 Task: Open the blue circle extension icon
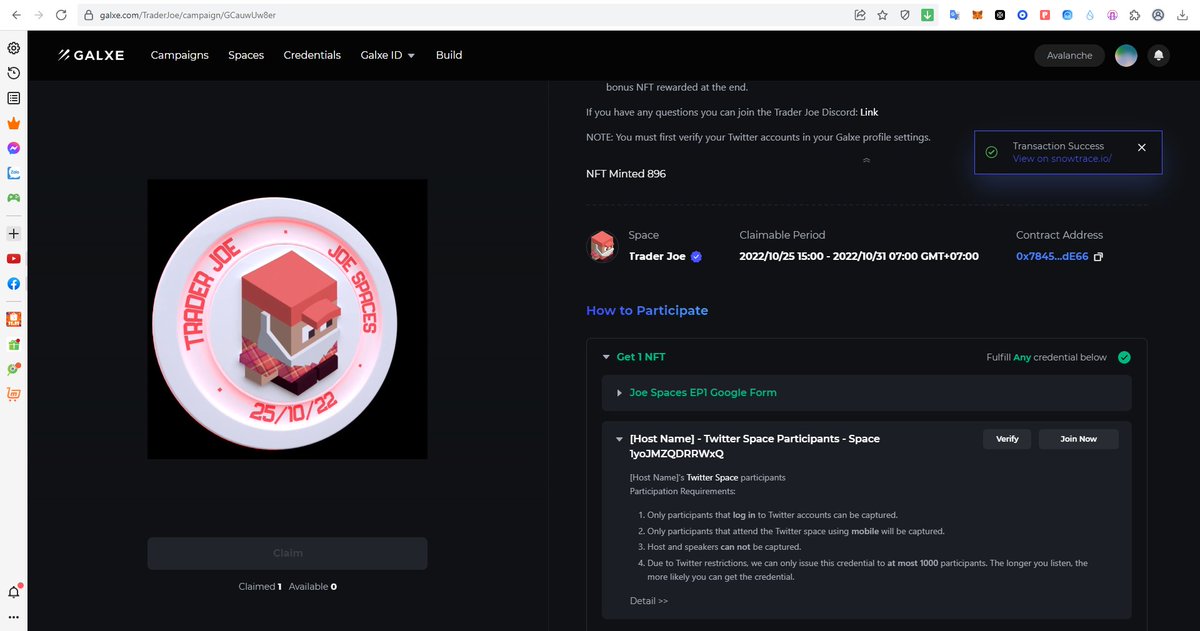point(1022,15)
